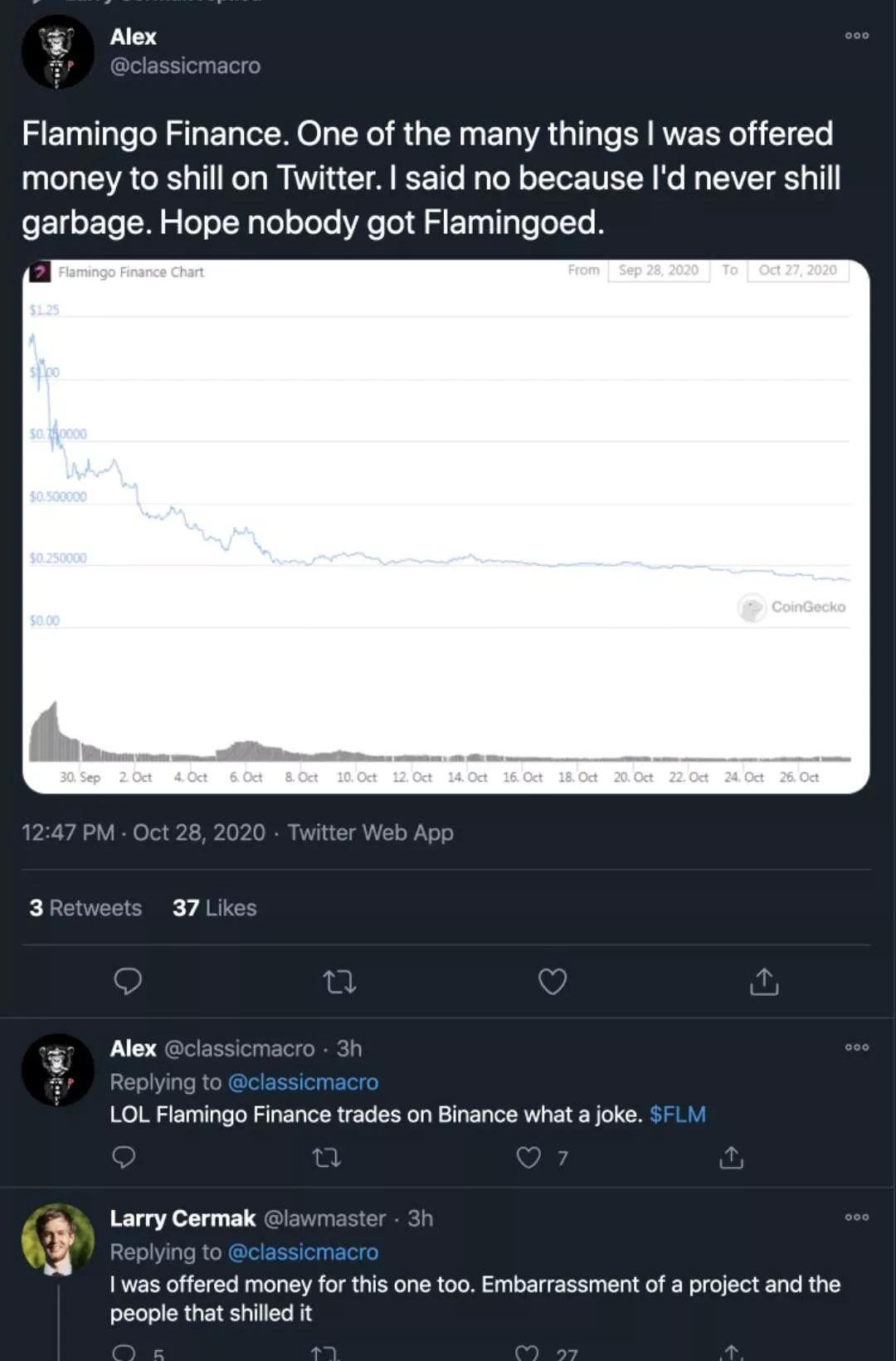896x1361 pixels.
Task: Share the main tweet via share icon
Action: pyautogui.click(x=764, y=982)
